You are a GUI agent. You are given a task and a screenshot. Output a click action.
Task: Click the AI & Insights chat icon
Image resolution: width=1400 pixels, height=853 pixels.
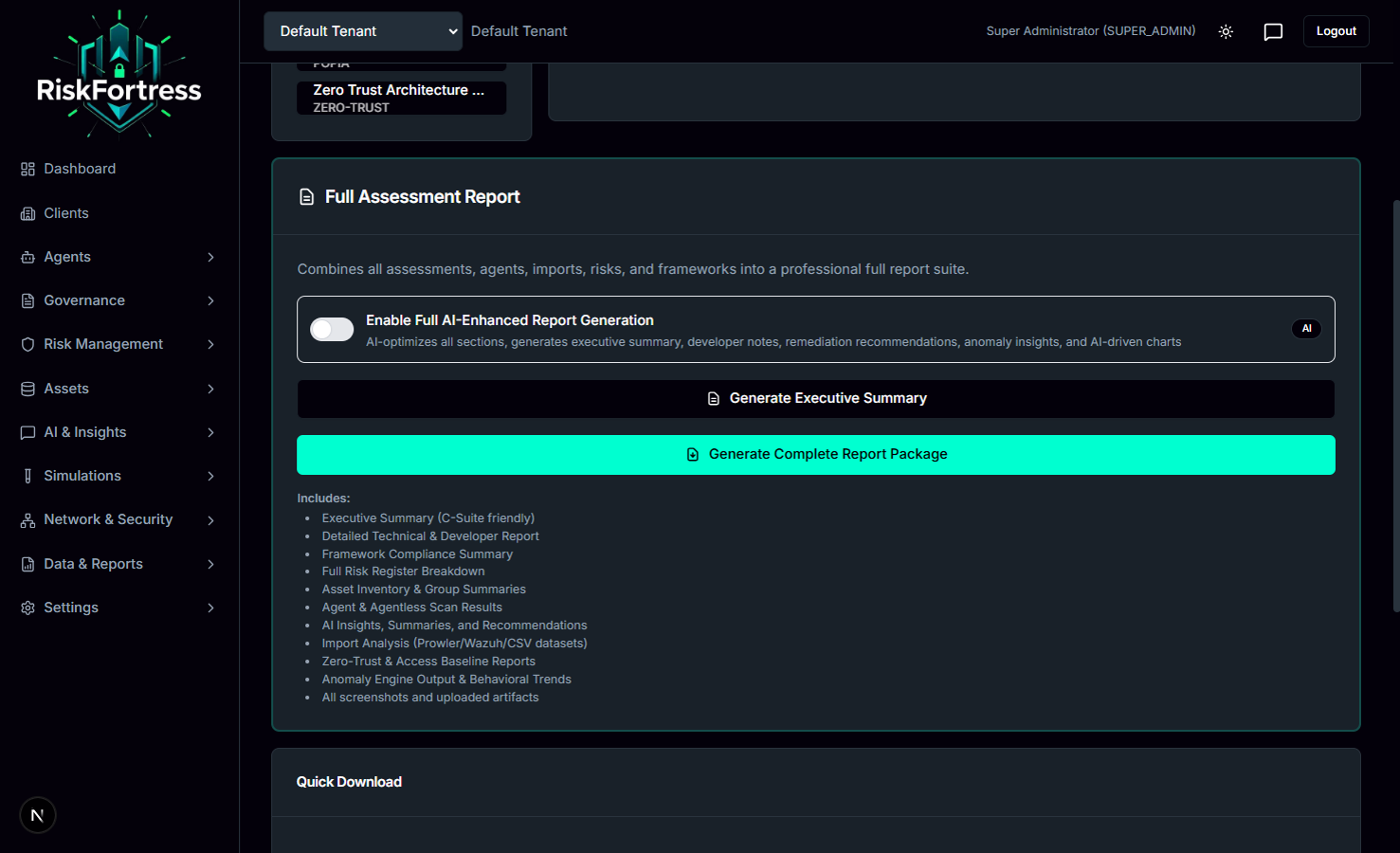pos(27,431)
